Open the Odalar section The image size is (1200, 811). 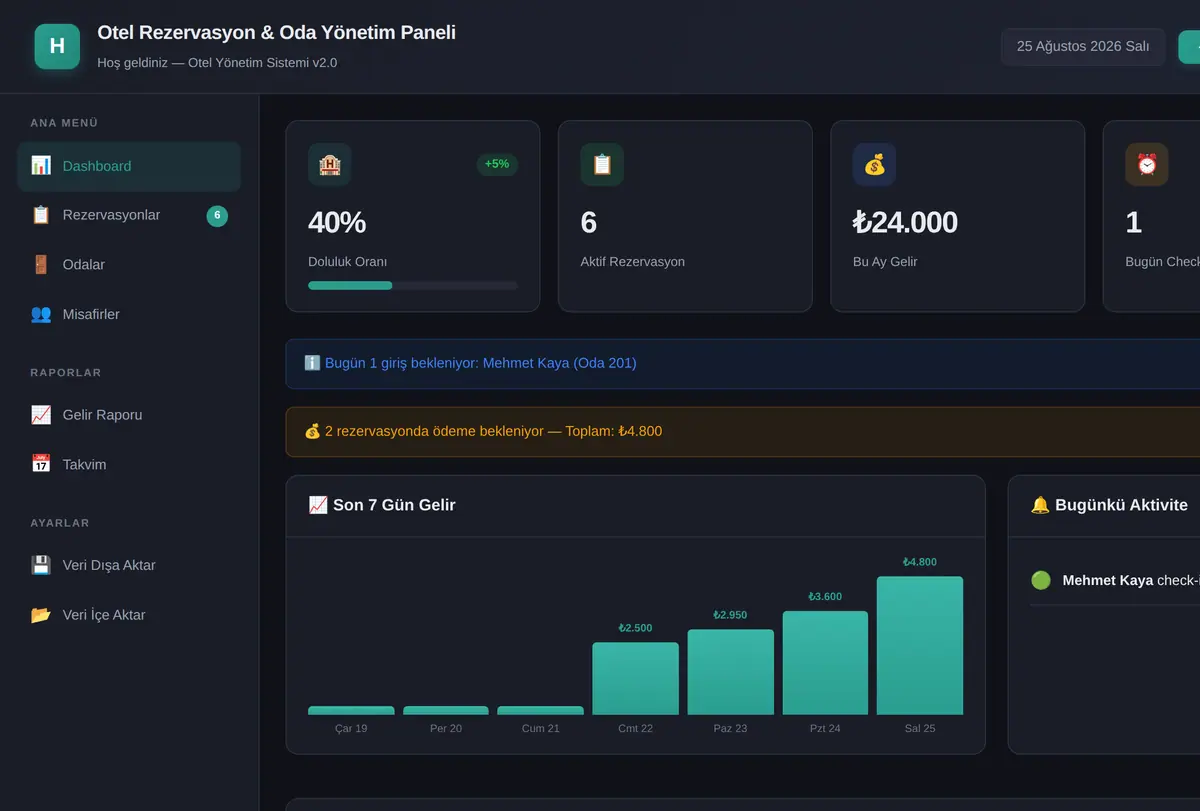point(129,265)
